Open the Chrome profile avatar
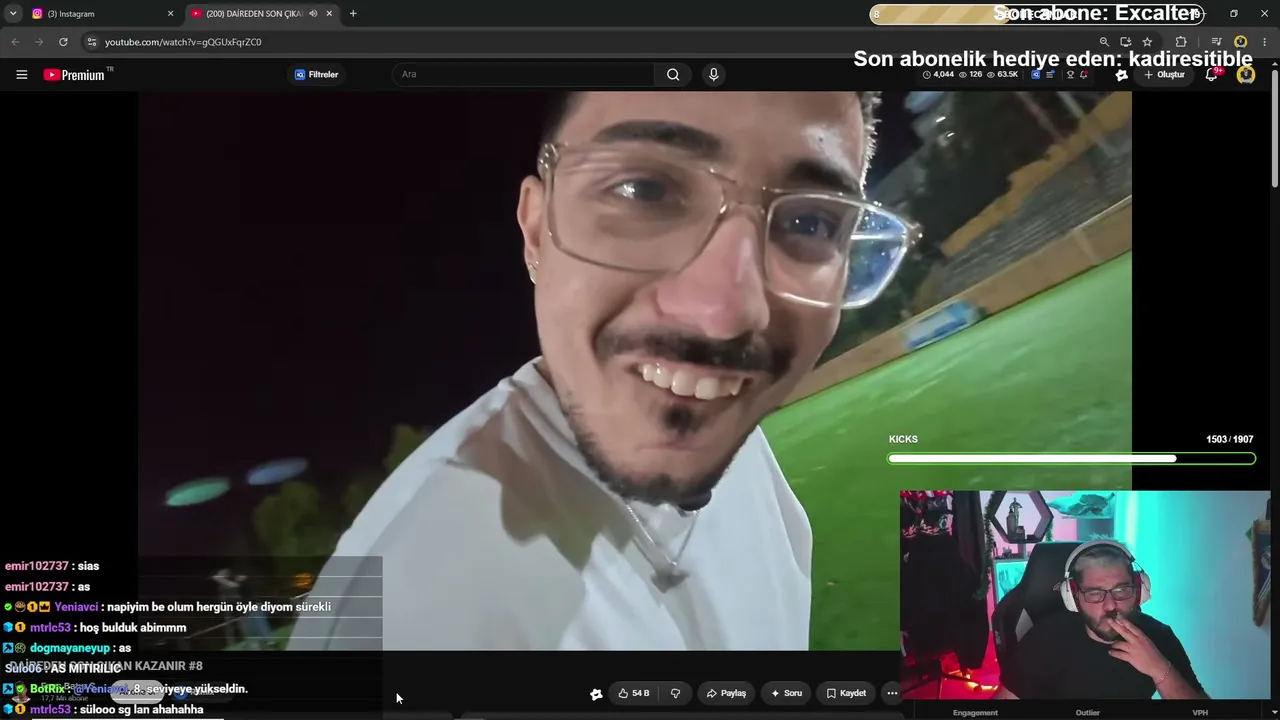Screen dimensions: 1280x720 tap(1241, 42)
